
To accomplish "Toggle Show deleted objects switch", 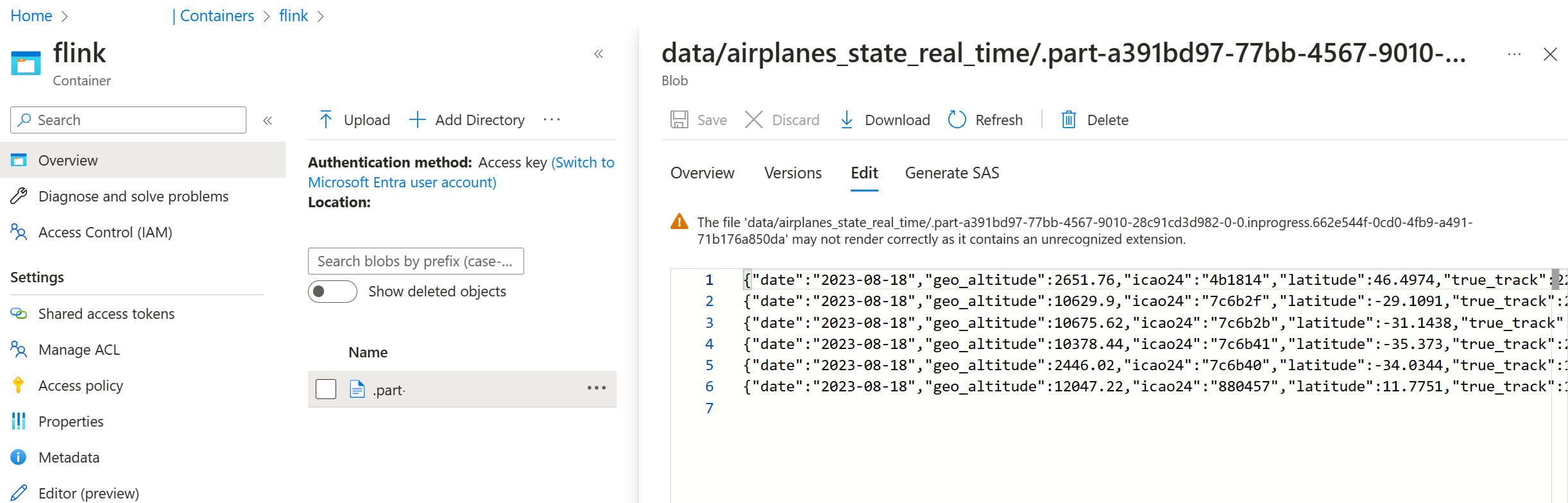I will click(332, 291).
